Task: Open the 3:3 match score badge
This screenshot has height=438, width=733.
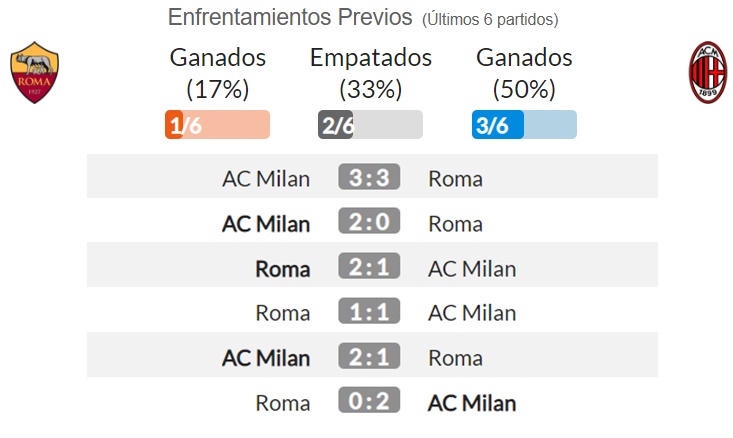Action: tap(369, 177)
